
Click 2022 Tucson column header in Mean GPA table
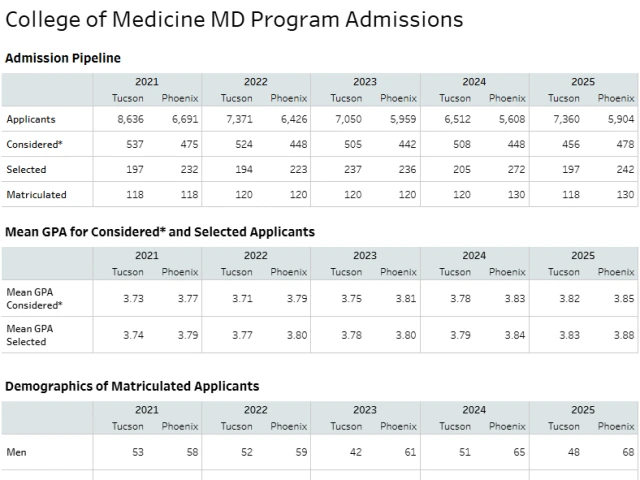[237, 272]
